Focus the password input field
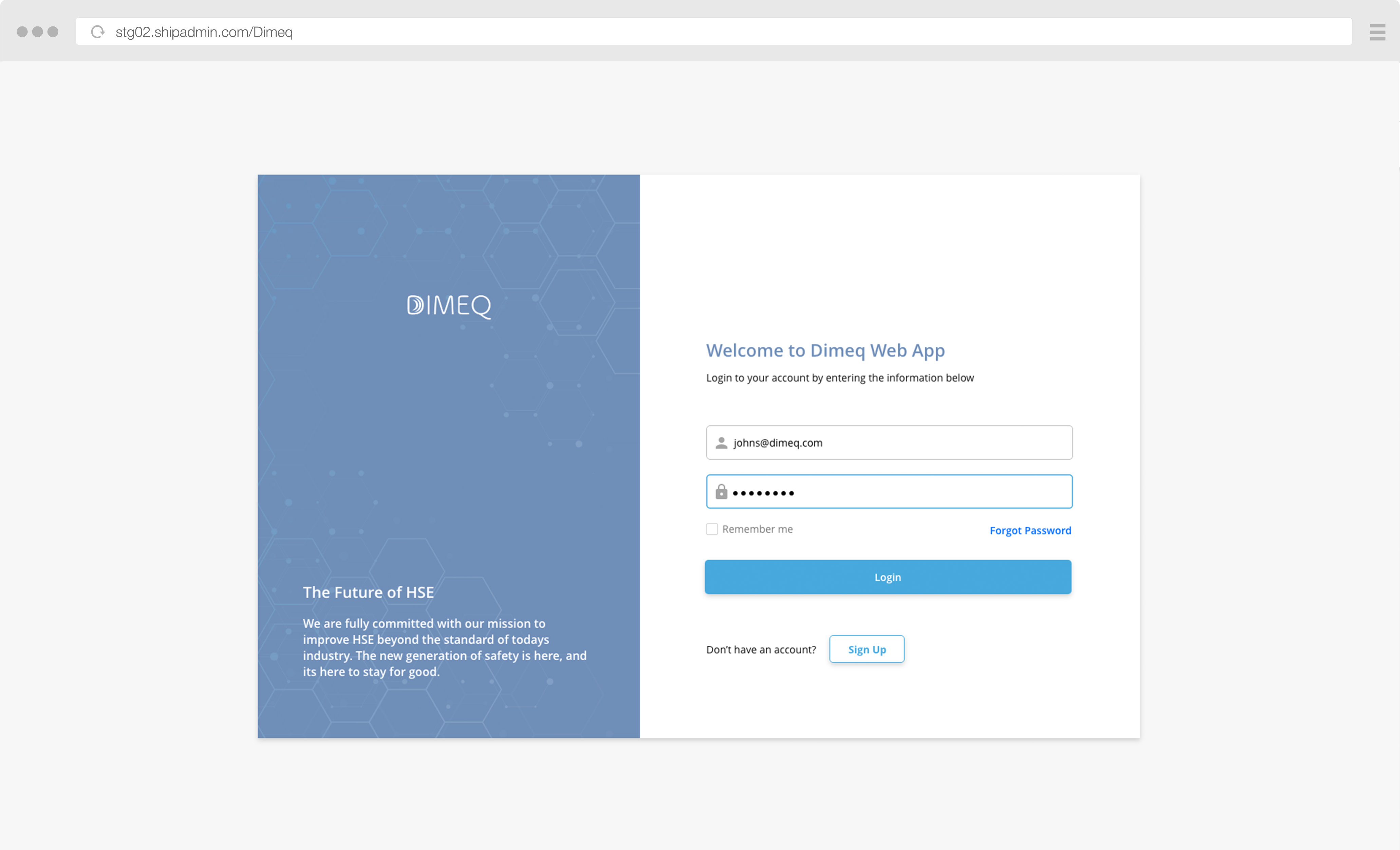The height and width of the screenshot is (850, 1400). (889, 491)
